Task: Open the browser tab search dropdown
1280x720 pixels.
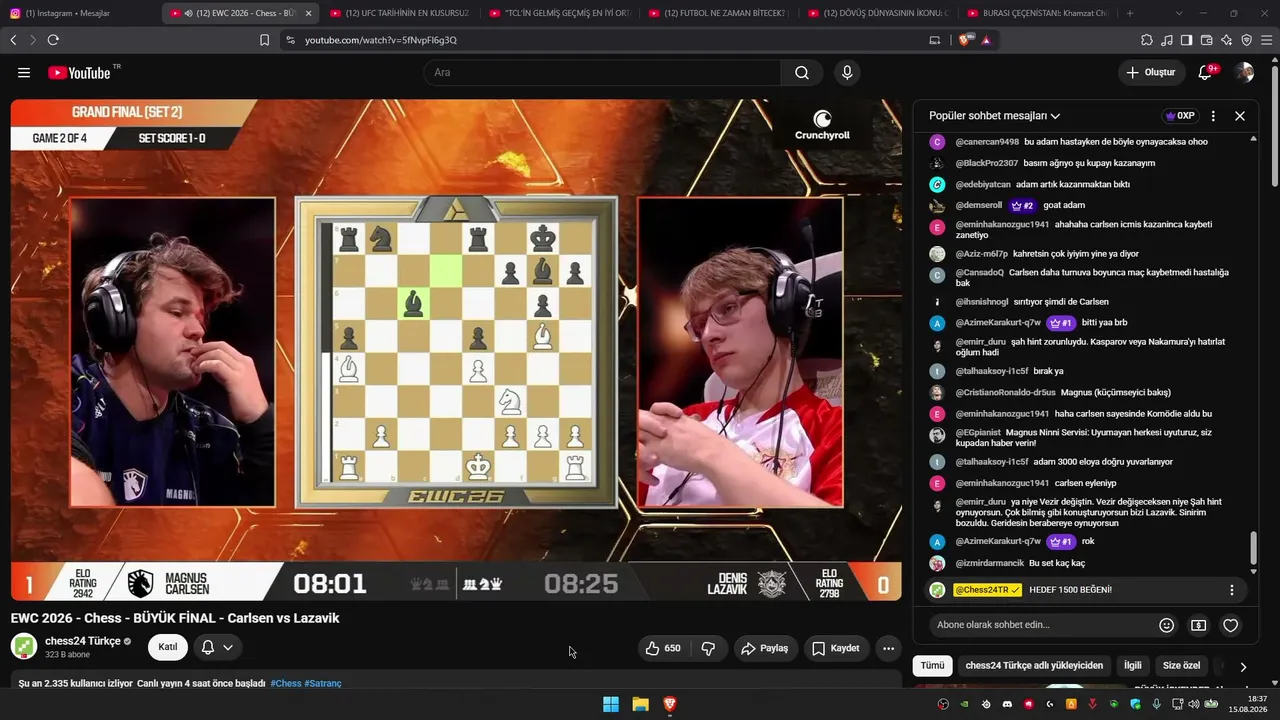Action: pos(1179,13)
